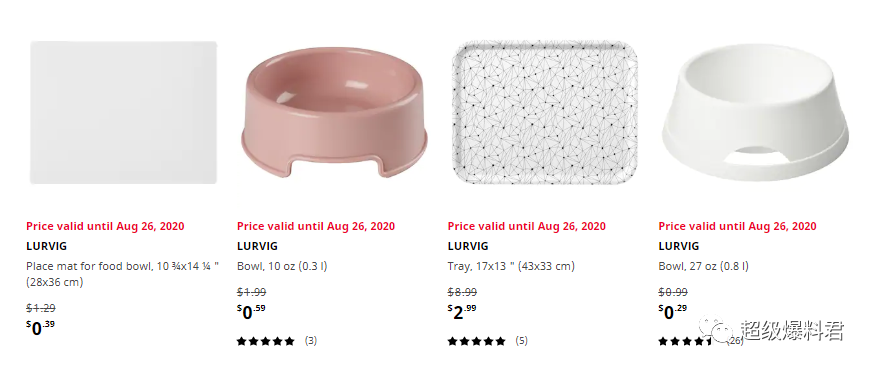Screen dimensions: 873x369
Task: Select Place mat for food bowl description
Action: [x=122, y=274]
